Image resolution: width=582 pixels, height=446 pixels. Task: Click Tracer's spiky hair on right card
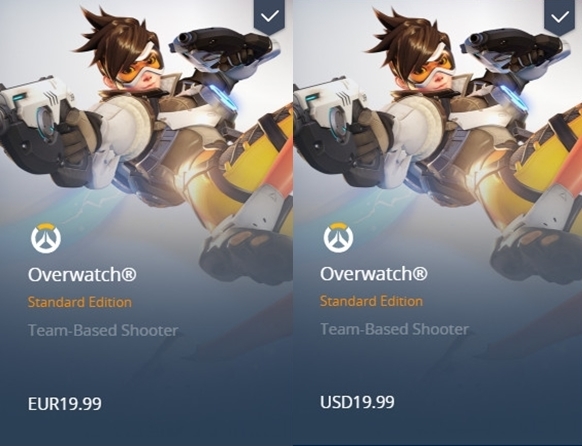click(412, 35)
